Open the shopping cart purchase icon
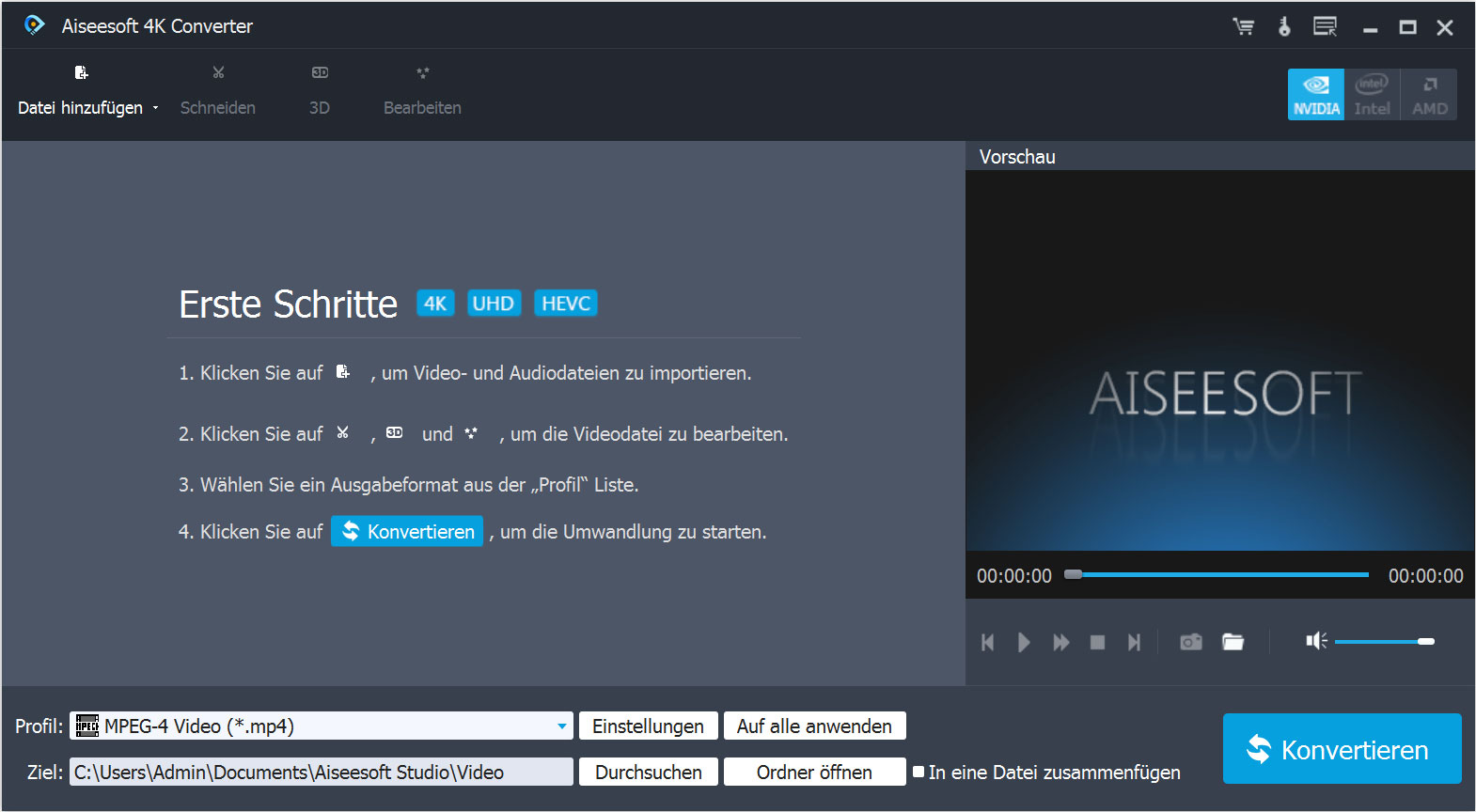 1244,26
